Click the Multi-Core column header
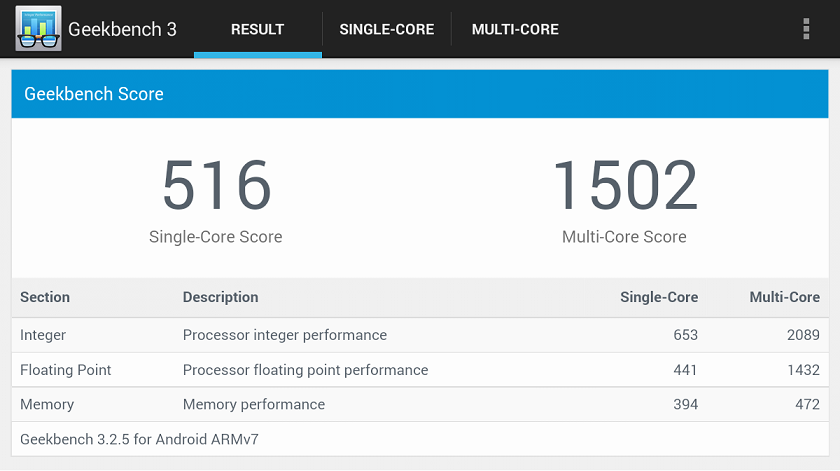This screenshot has height=471, width=840. (784, 297)
